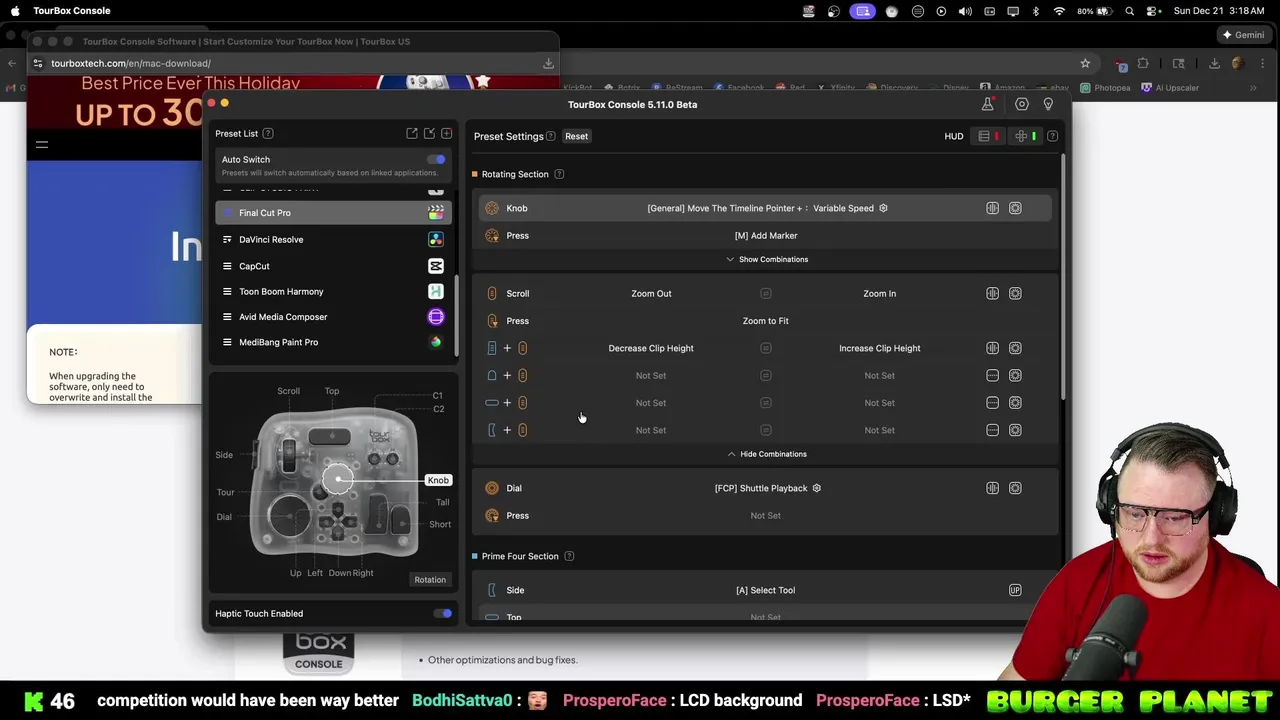Open Scroll row speed settings icon

tap(1015, 293)
